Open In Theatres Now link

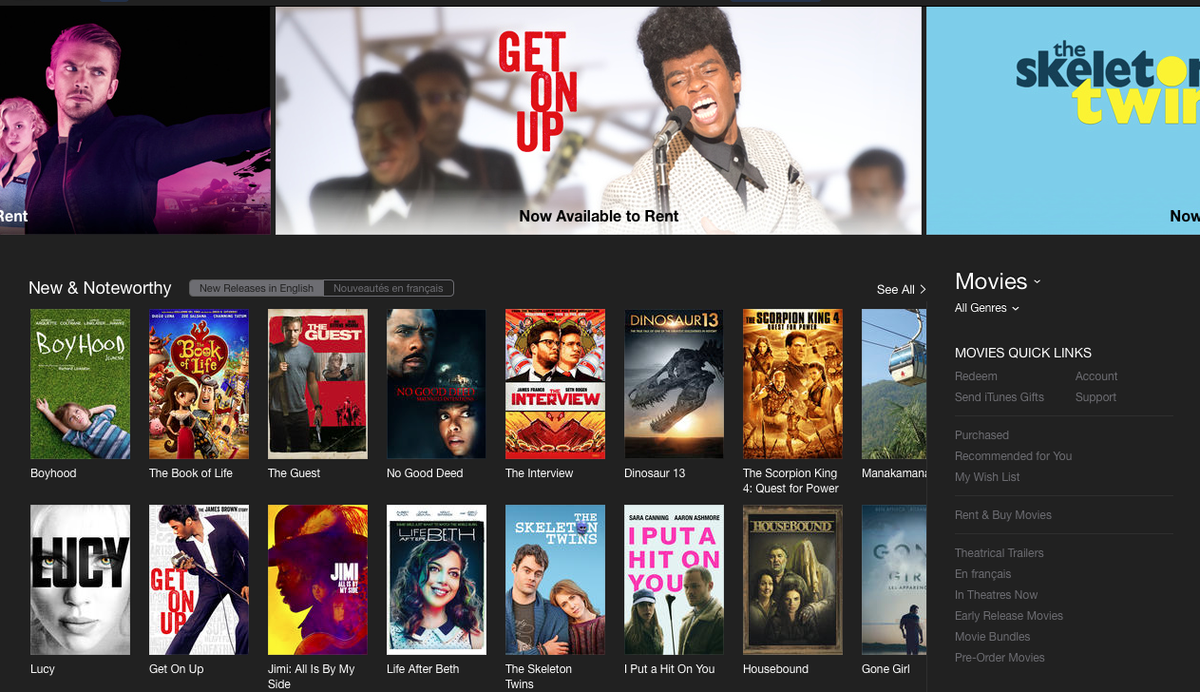[996, 595]
